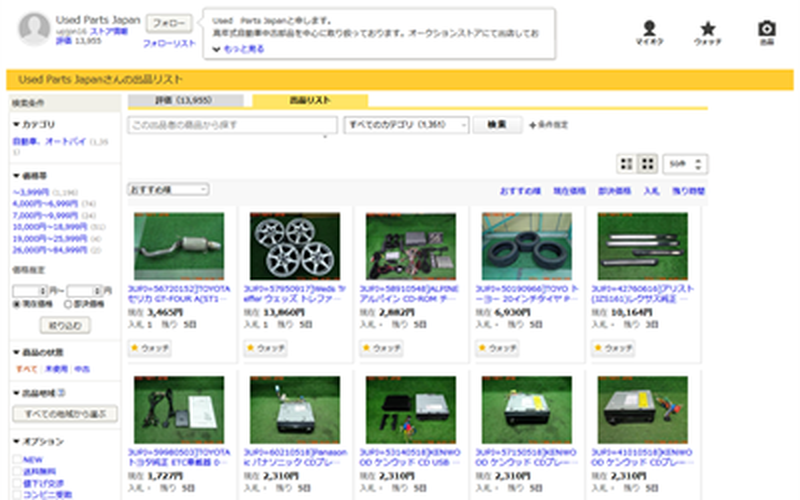Viewport: 800px width, 500px height.
Task: Filter by price 7,000円~9,999円
Action: [x=45, y=215]
